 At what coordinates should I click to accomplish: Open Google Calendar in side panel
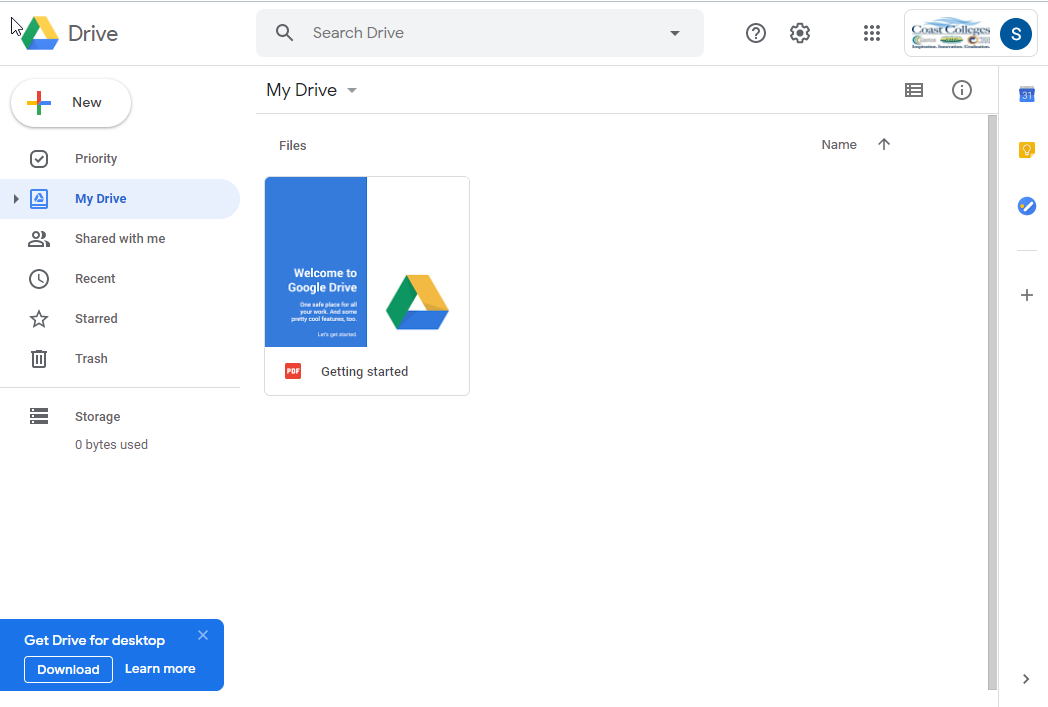(1026, 94)
